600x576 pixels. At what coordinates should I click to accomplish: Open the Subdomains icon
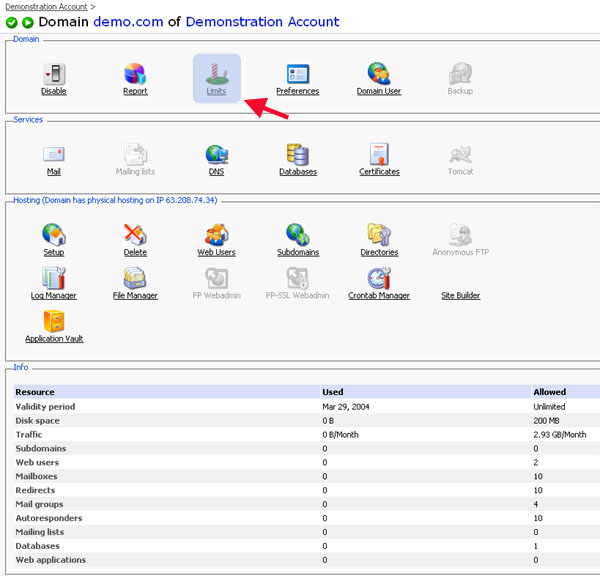(x=298, y=235)
